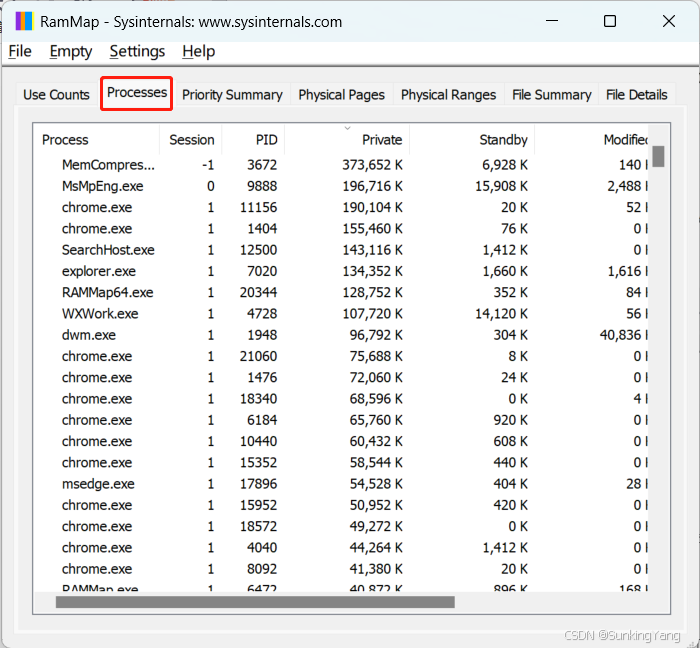Click the horizontal scrollbar thumb
This screenshot has height=648, width=700.
pyautogui.click(x=255, y=602)
